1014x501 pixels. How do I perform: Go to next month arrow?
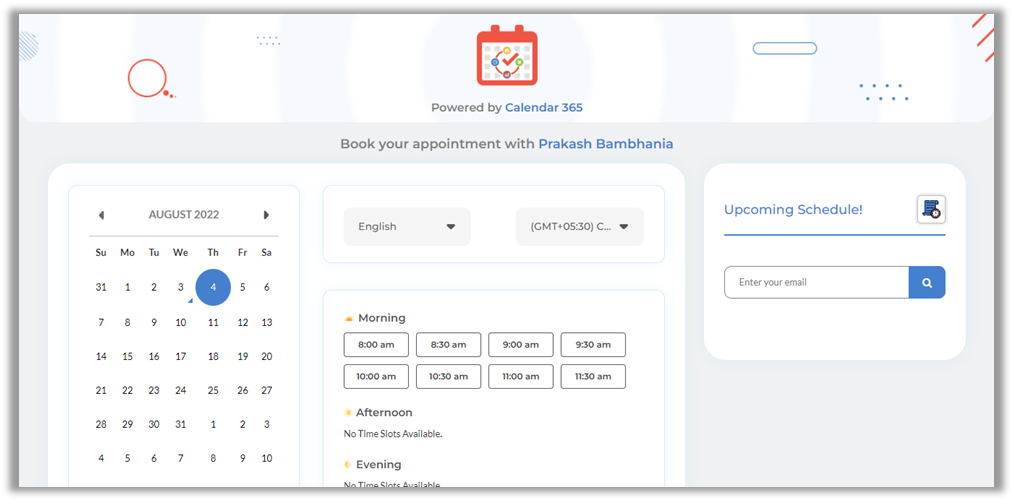coord(266,215)
